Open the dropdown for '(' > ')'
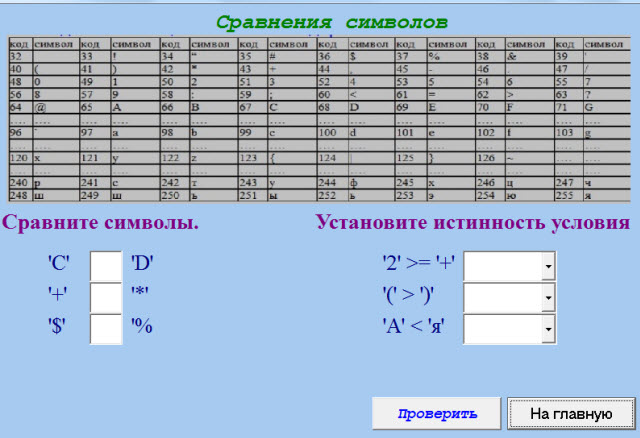 click(x=549, y=298)
